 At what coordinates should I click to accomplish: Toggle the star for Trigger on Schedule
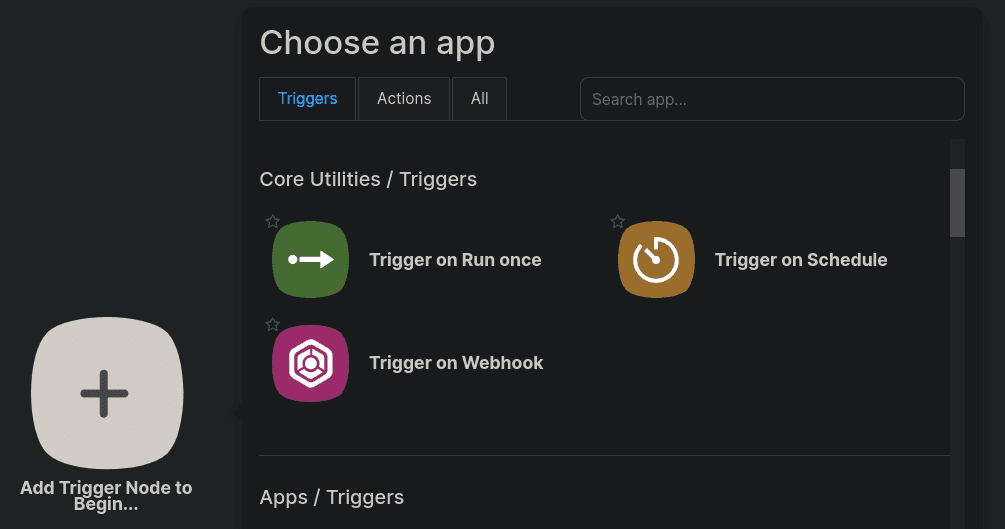[617, 222]
